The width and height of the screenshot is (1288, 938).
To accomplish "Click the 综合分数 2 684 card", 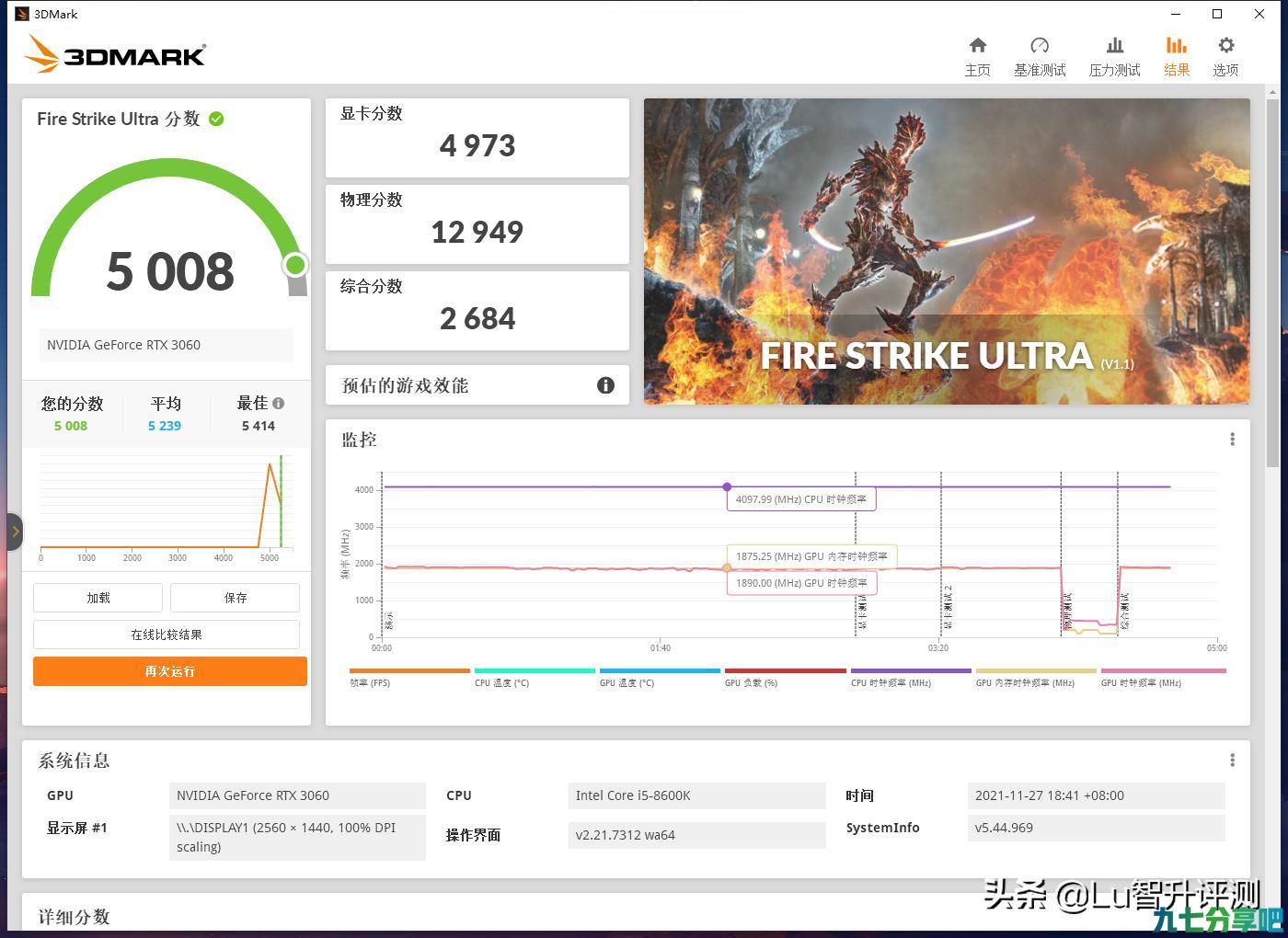I will click(477, 311).
